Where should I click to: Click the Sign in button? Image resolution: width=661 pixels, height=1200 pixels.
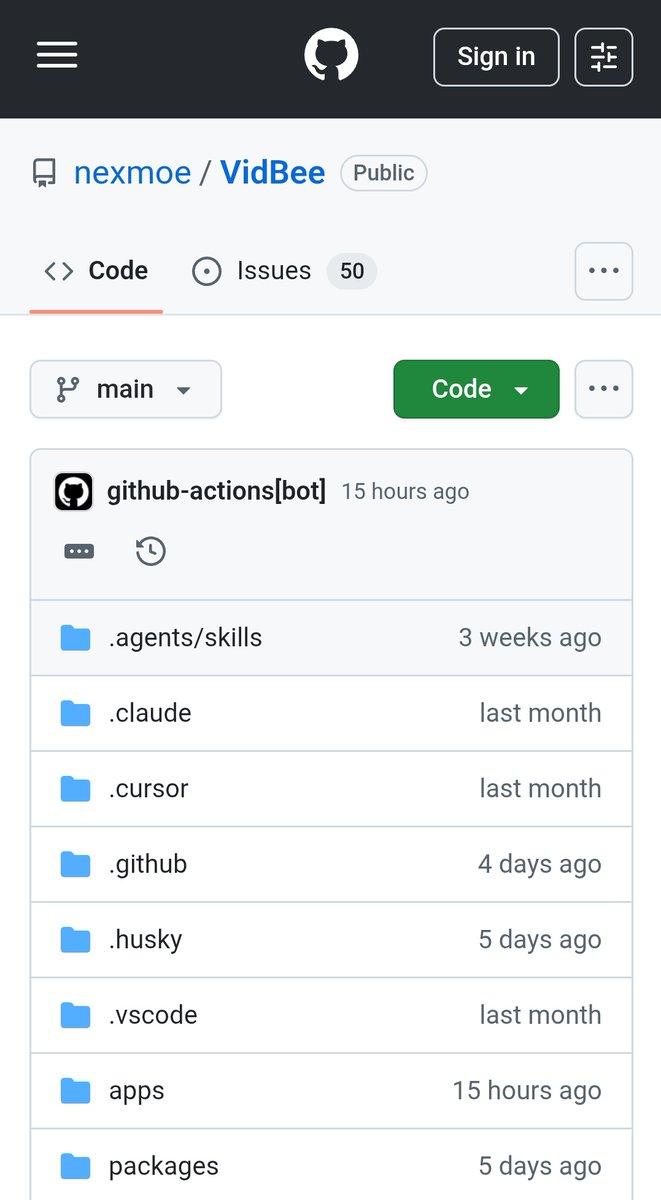[496, 57]
